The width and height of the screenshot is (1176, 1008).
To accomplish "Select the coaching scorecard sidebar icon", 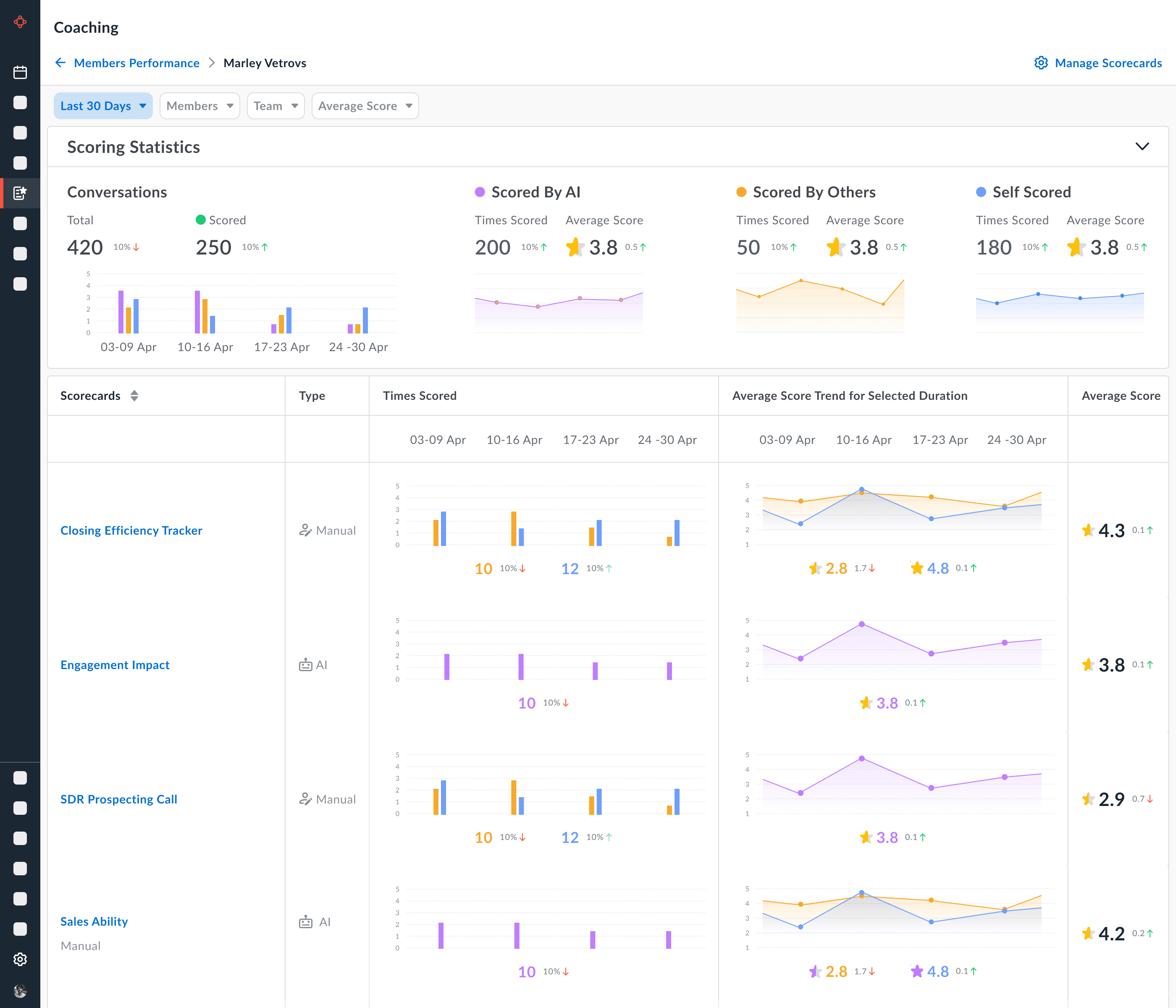I will click(x=20, y=193).
